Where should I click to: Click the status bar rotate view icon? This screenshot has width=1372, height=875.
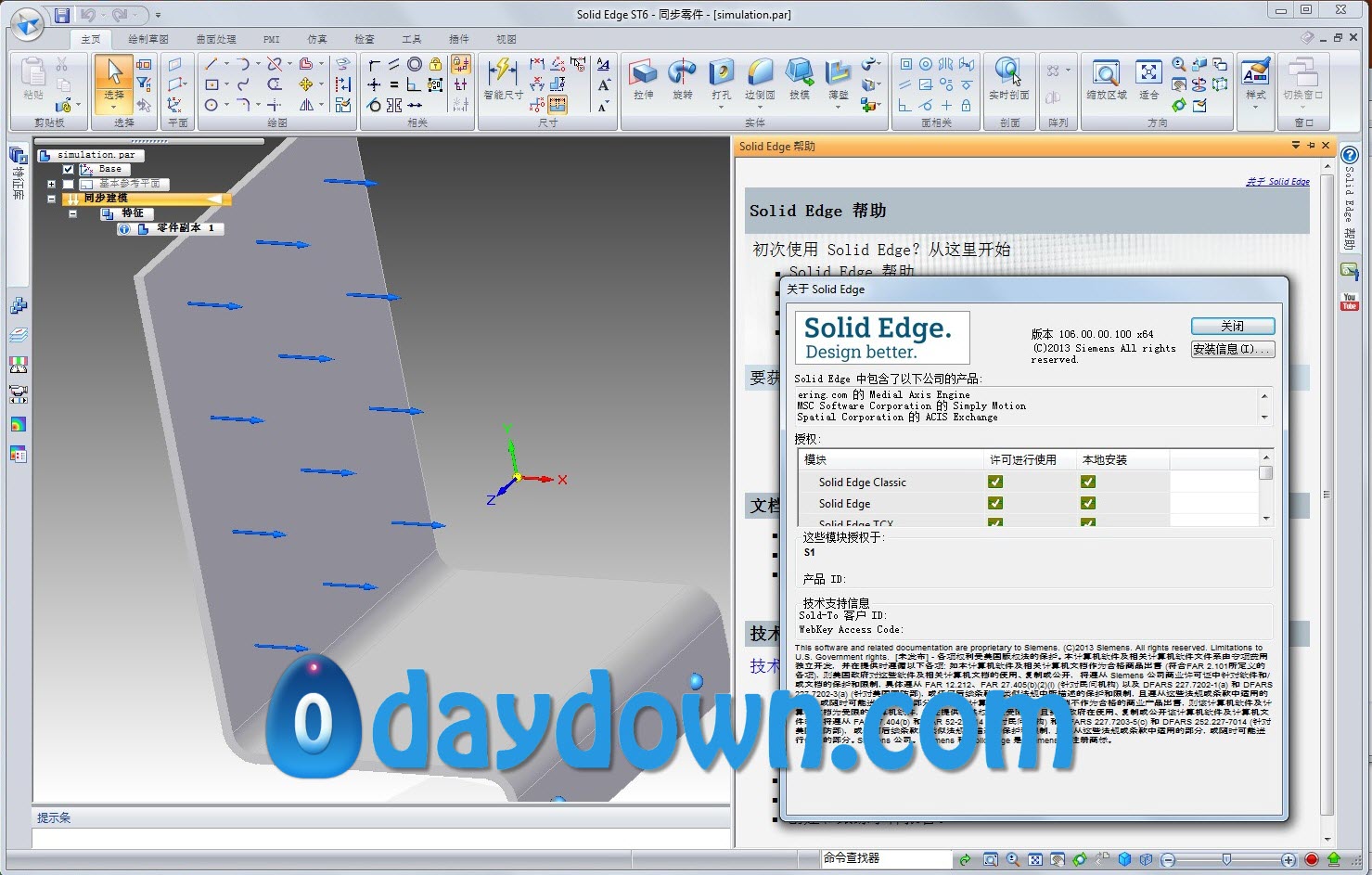tap(1080, 859)
